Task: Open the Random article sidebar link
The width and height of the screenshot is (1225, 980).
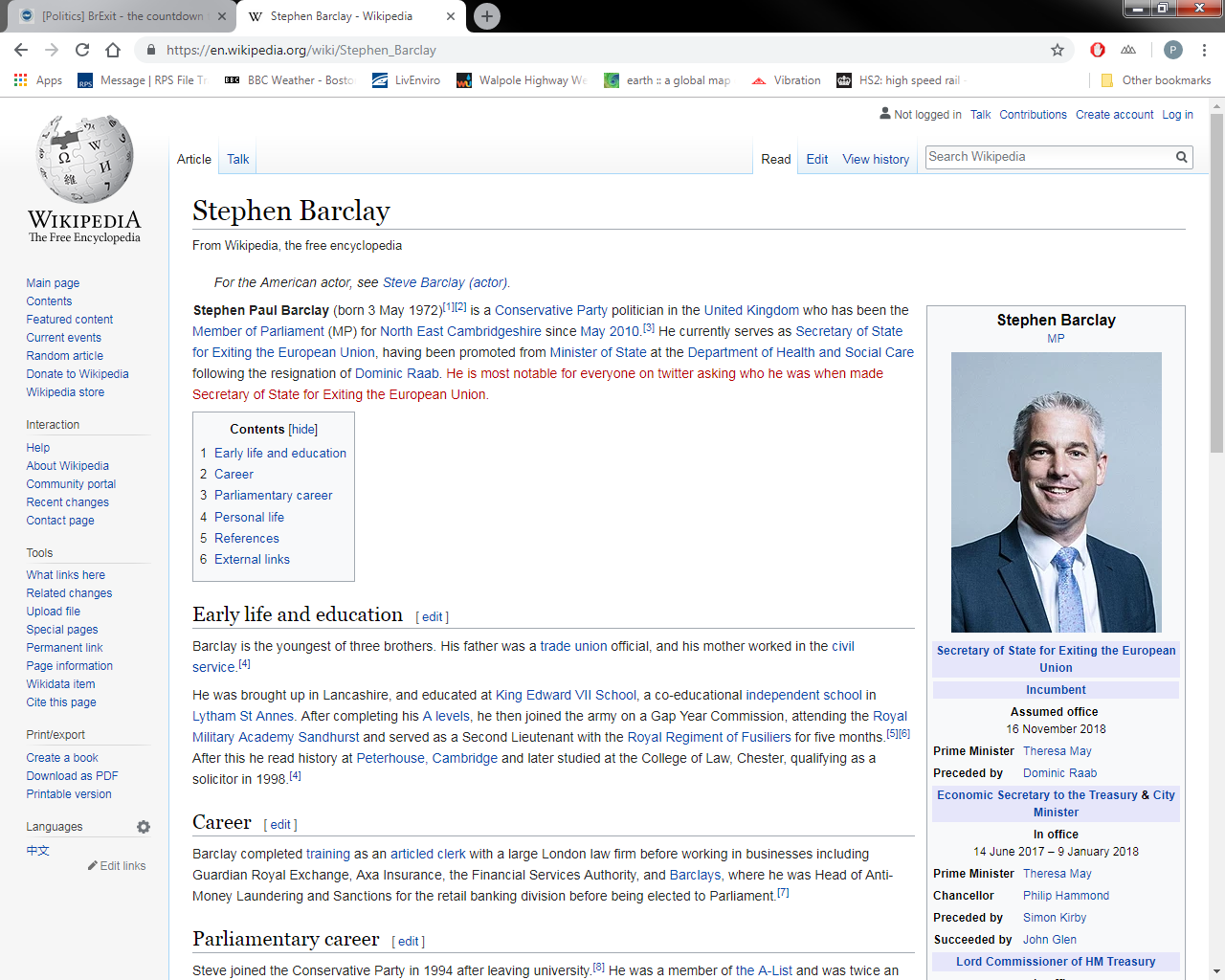Action: (64, 356)
